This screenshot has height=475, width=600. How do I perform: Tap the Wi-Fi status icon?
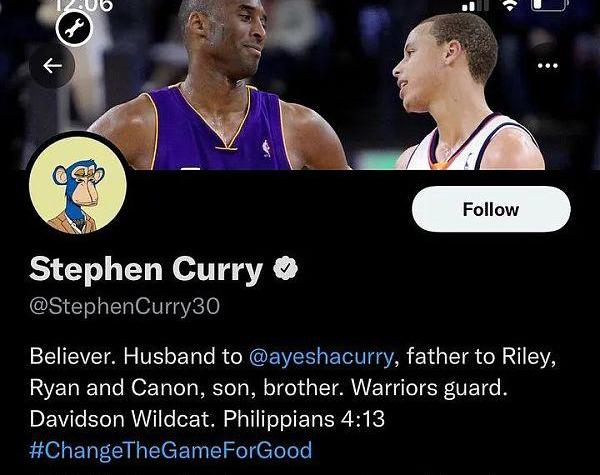[x=510, y=5]
